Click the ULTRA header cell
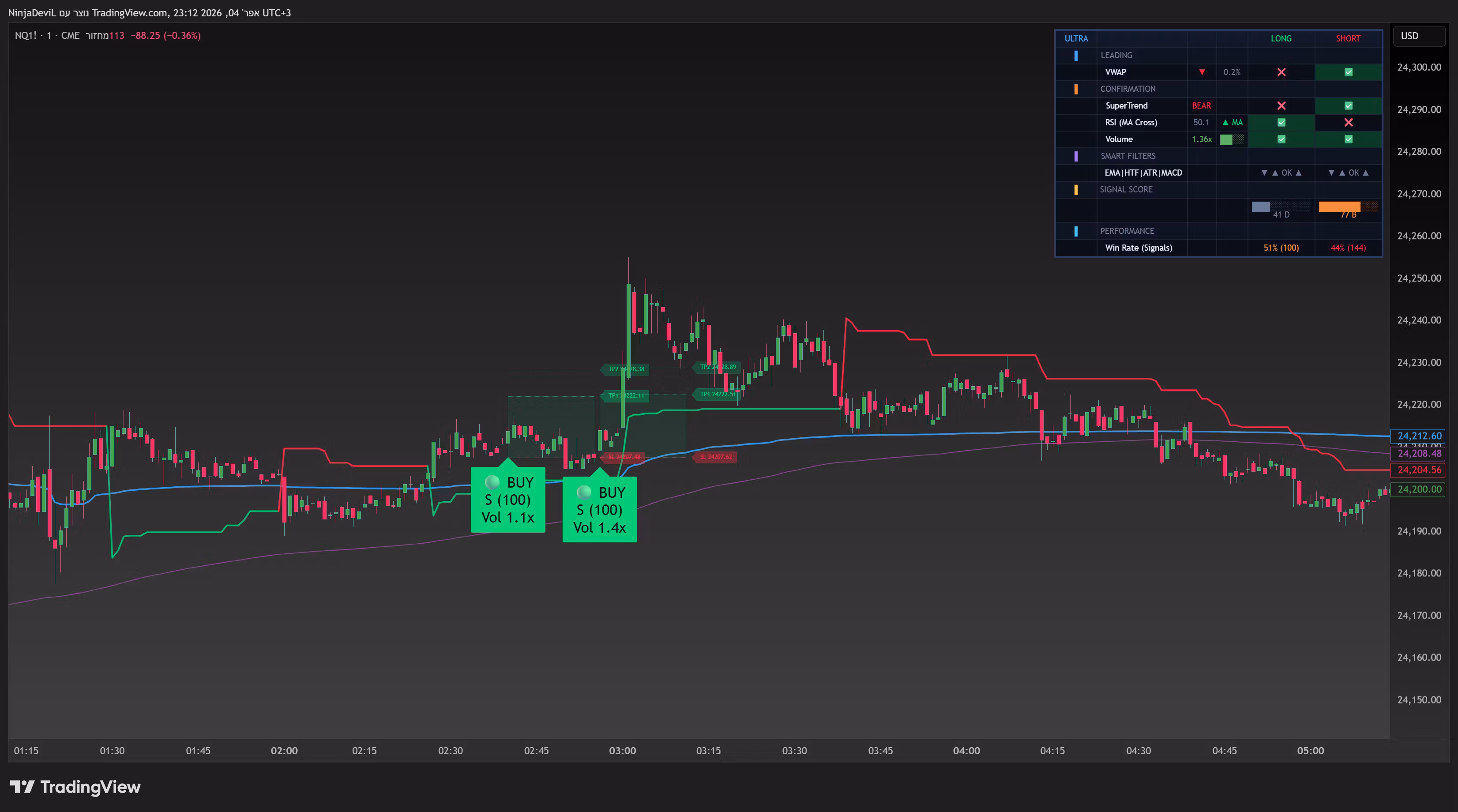The image size is (1458, 812). [1076, 38]
